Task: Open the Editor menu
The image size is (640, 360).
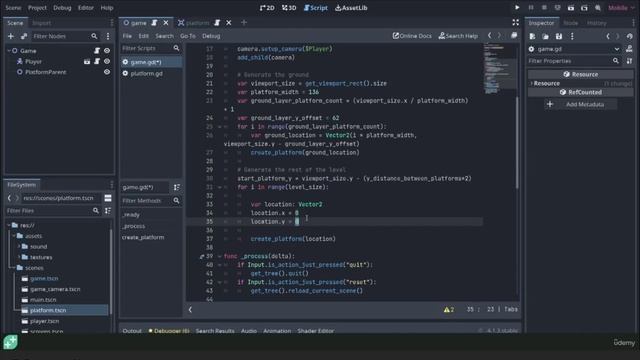Action: pos(86,8)
